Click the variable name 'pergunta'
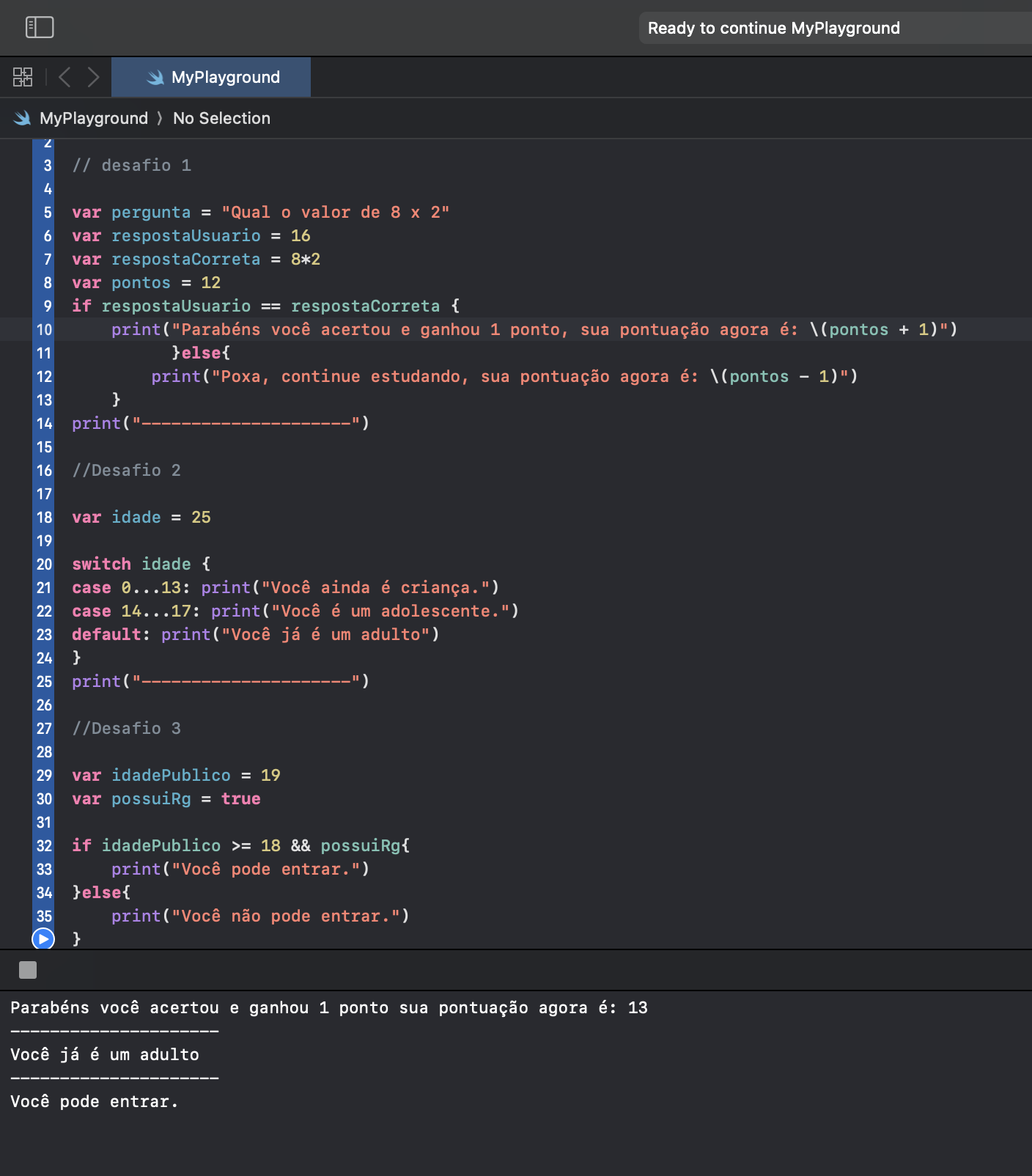The image size is (1032, 1176). coord(151,213)
